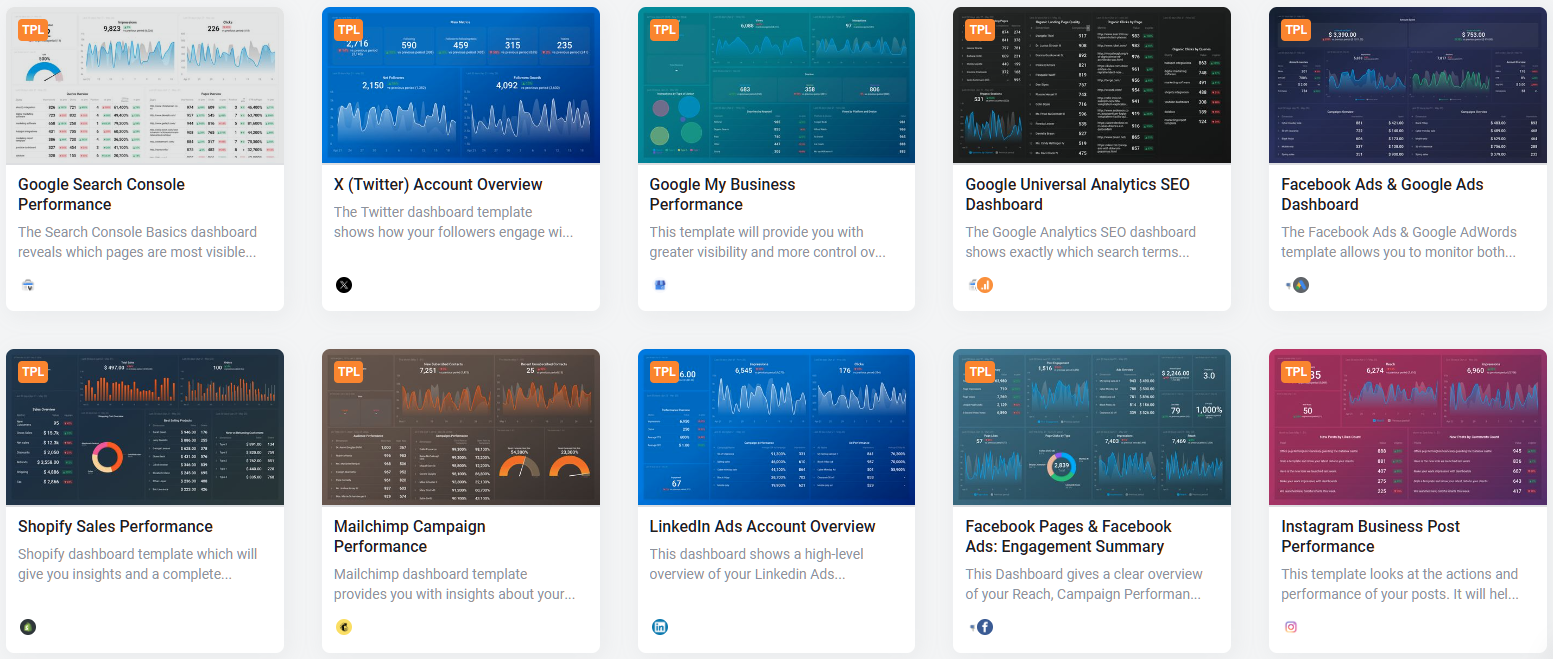Open the LinkedIn Ads Account Overview template
Viewport: 1553px width, 659px height.
(762, 527)
